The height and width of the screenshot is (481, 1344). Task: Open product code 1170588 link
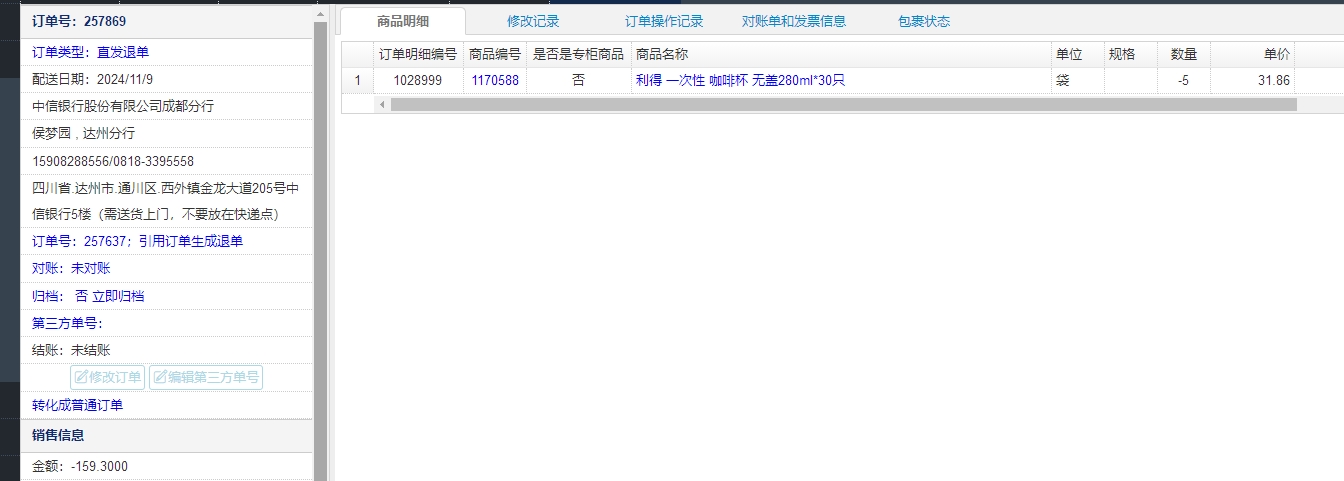(495, 80)
